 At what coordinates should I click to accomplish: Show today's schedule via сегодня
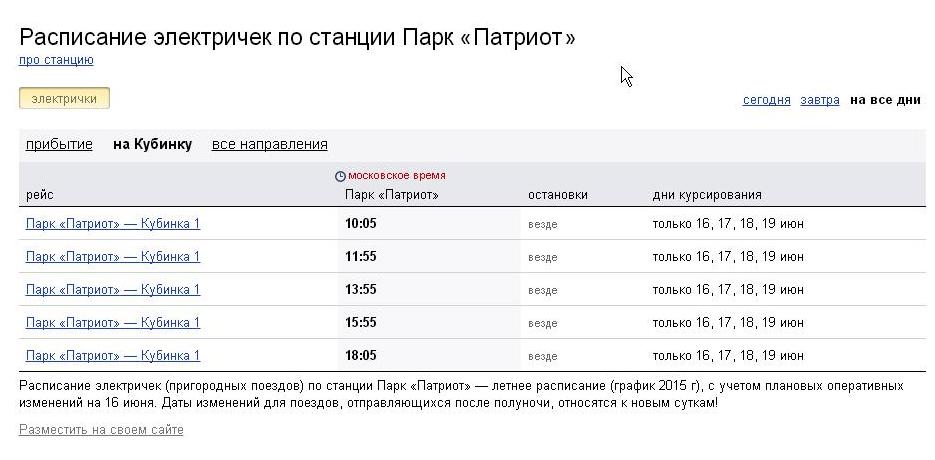pyautogui.click(x=766, y=100)
